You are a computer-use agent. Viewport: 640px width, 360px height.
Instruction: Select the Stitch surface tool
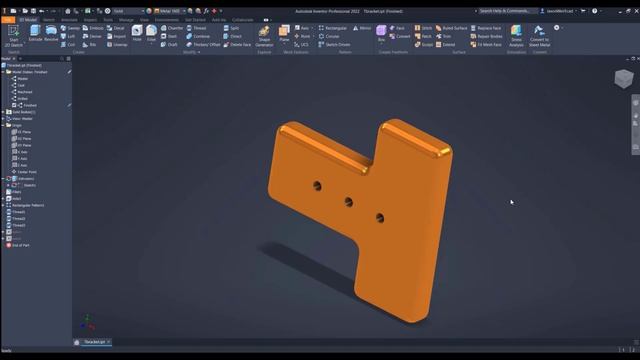tap(423, 28)
